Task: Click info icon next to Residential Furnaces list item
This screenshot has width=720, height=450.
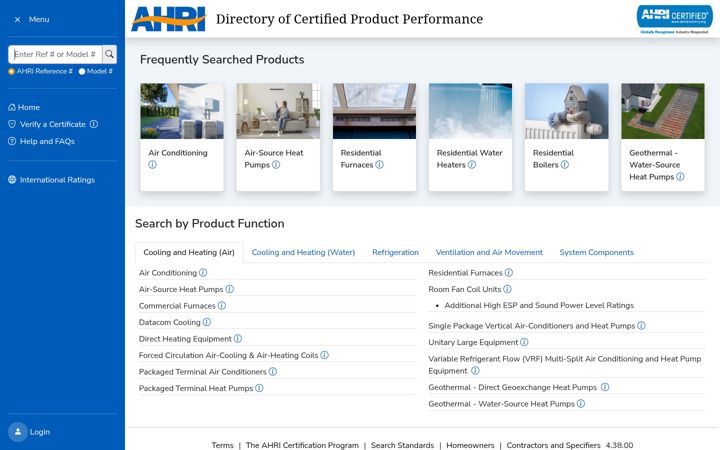Action: tap(508, 272)
